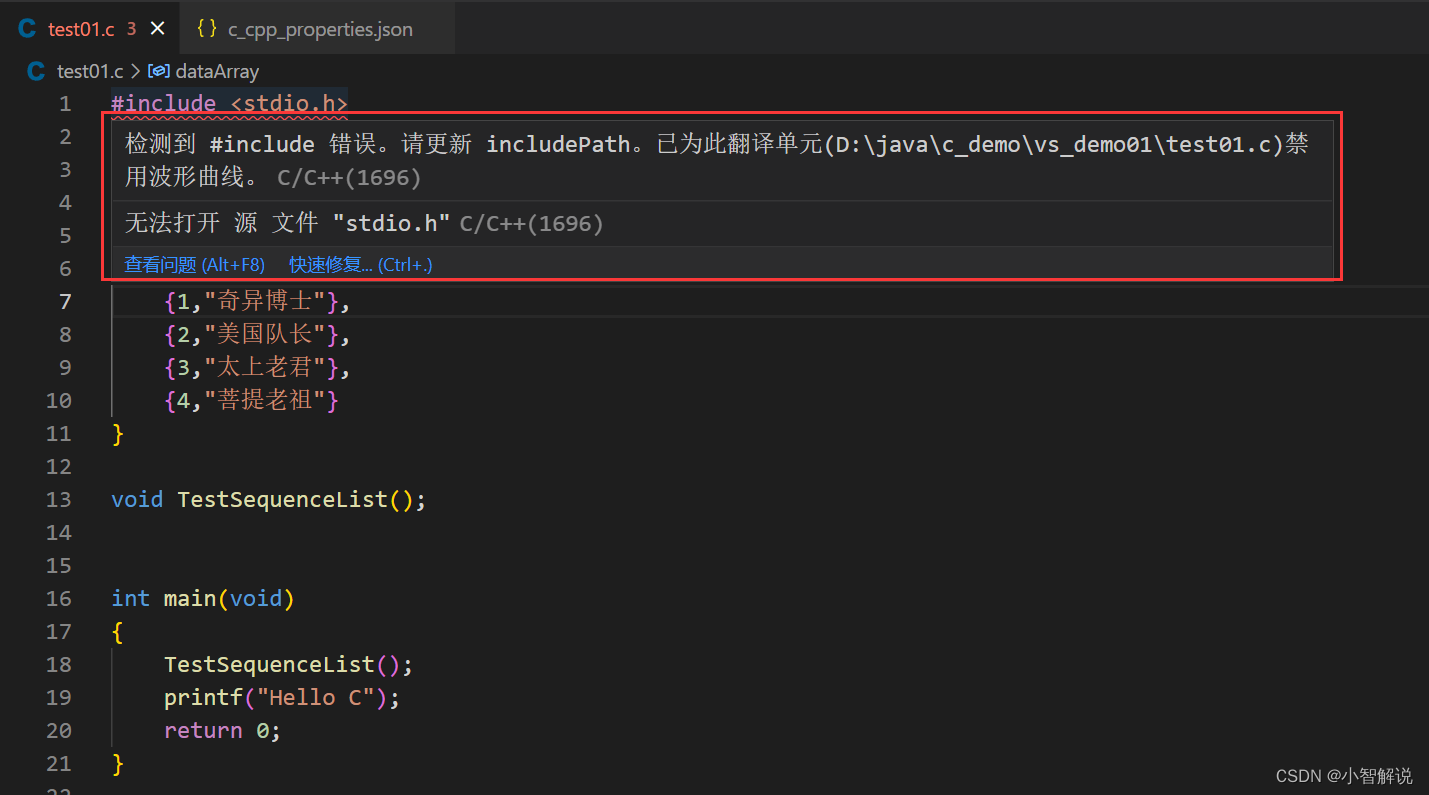Click the "stdio.h" text in the error message
The height and width of the screenshot is (795, 1429).
pyautogui.click(x=391, y=222)
